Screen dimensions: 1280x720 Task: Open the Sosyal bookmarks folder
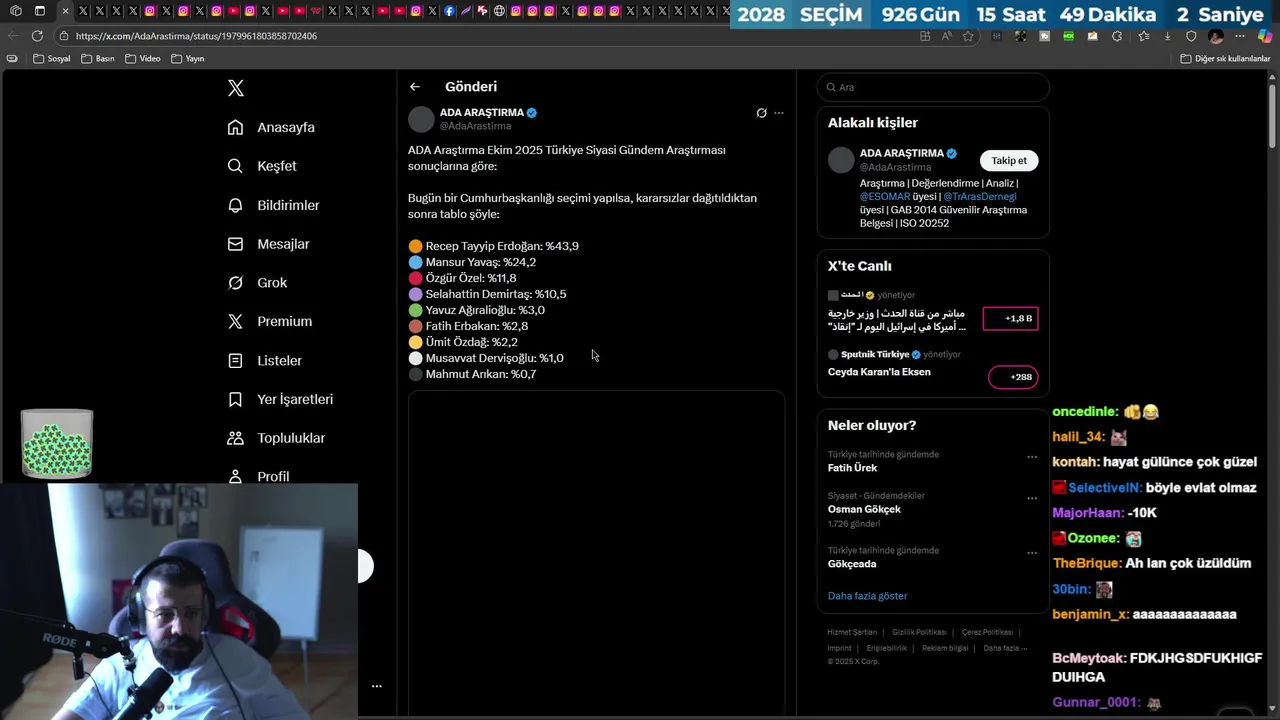52,59
